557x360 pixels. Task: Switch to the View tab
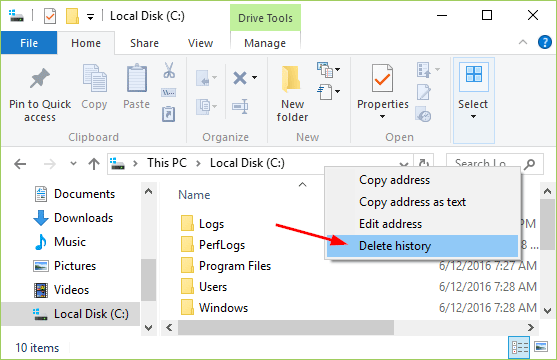(x=200, y=43)
